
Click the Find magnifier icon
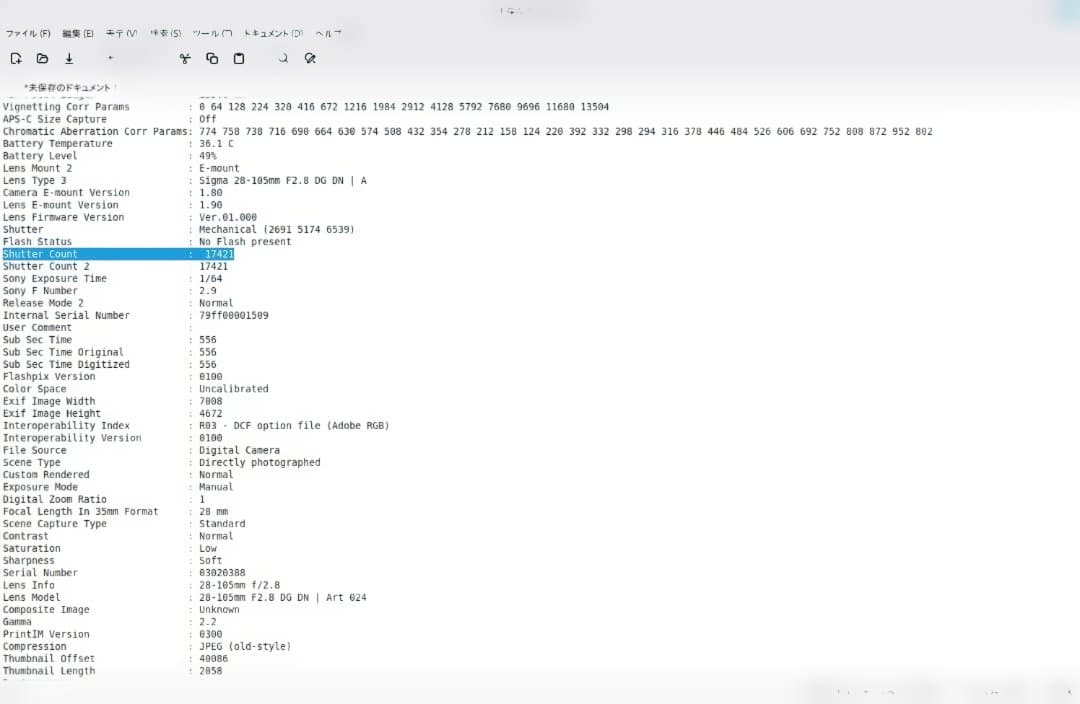(283, 59)
